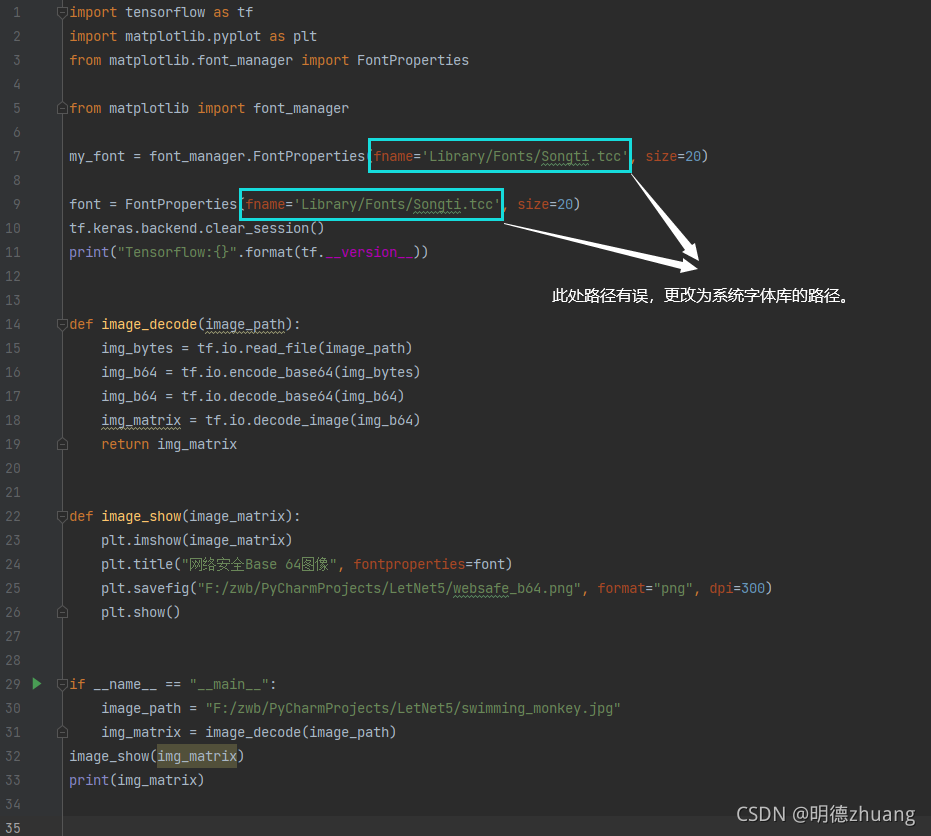Click highlighted img_matrix argument in image_show call
This screenshot has width=931, height=836.
pyautogui.click(x=197, y=756)
